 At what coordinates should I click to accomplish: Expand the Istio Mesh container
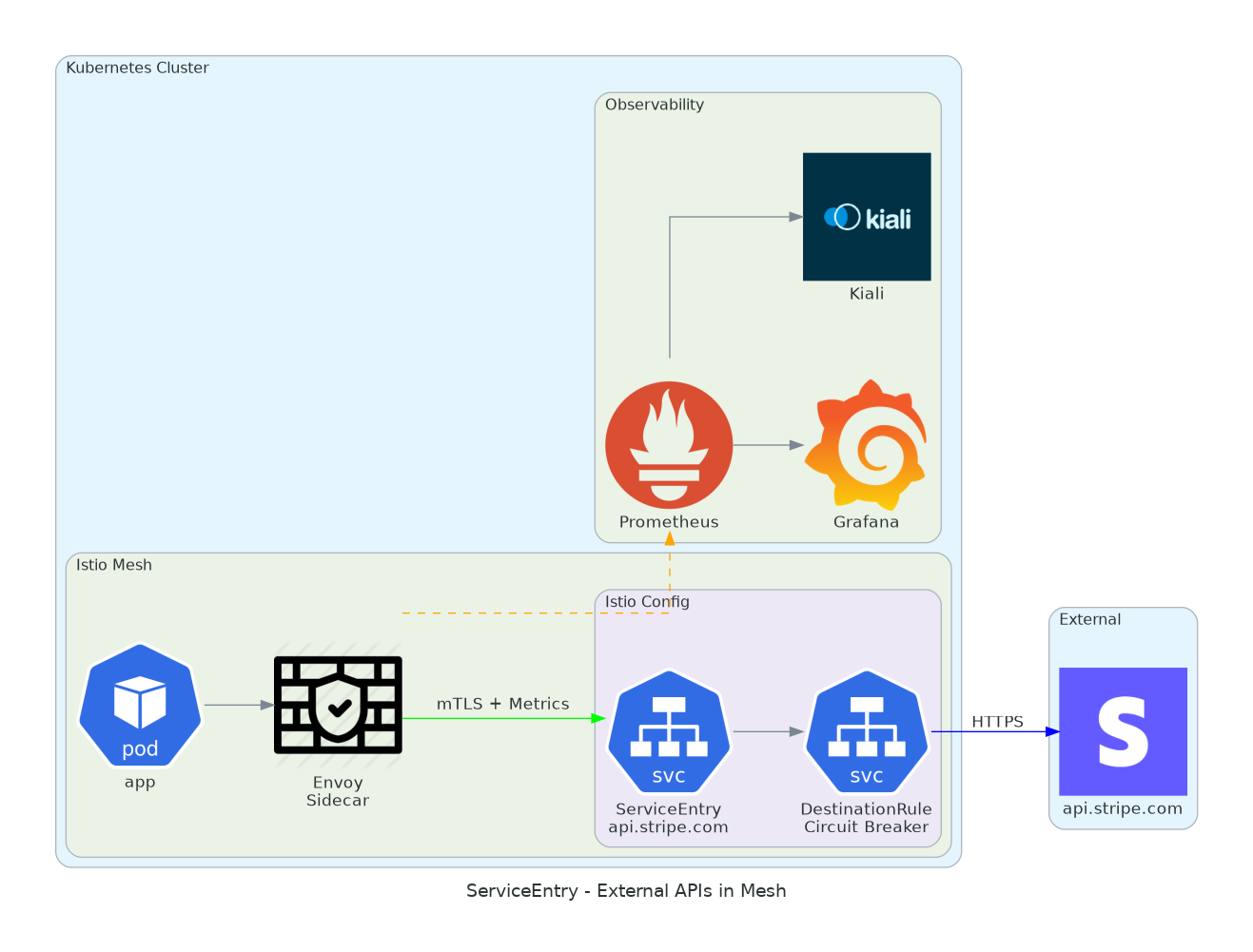point(114,565)
